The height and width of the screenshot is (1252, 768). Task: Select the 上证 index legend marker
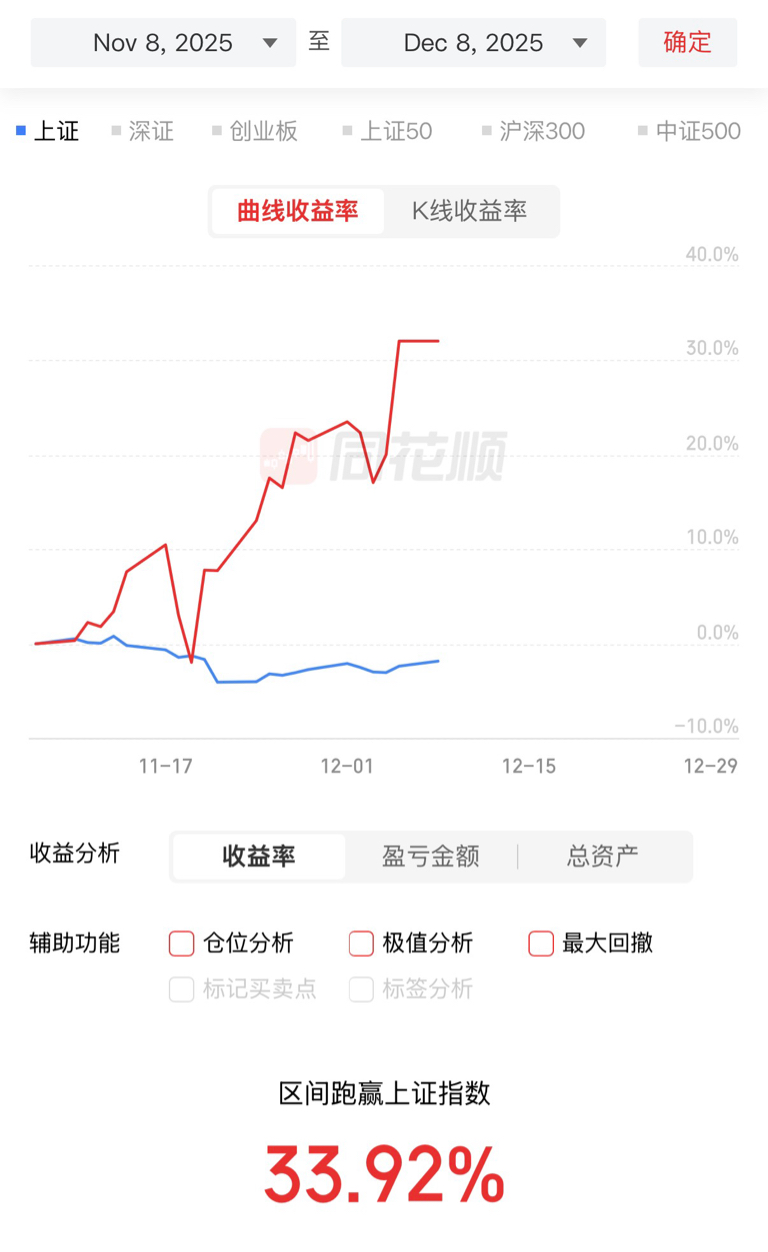tap(21, 131)
